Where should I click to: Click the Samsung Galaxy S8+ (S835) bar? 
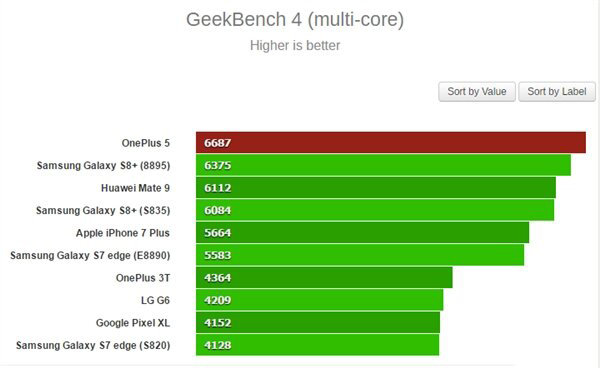pyautogui.click(x=375, y=210)
